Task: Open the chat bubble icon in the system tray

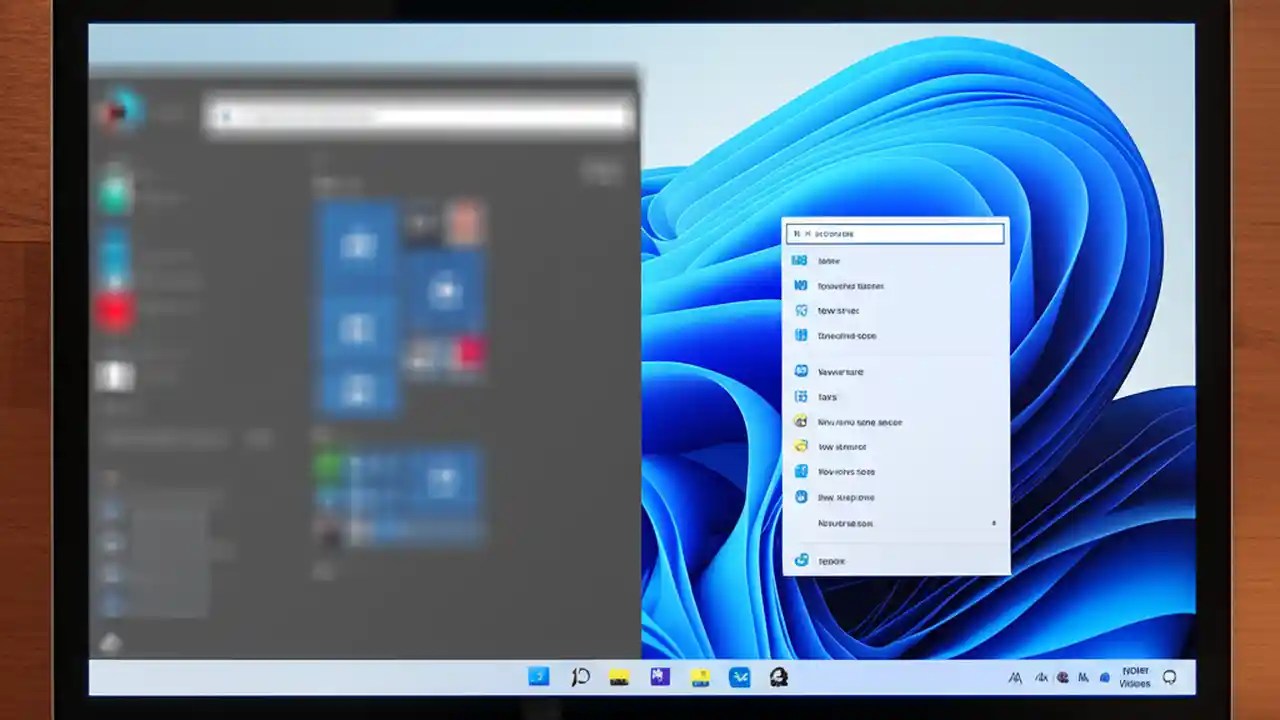Action: 1168,678
